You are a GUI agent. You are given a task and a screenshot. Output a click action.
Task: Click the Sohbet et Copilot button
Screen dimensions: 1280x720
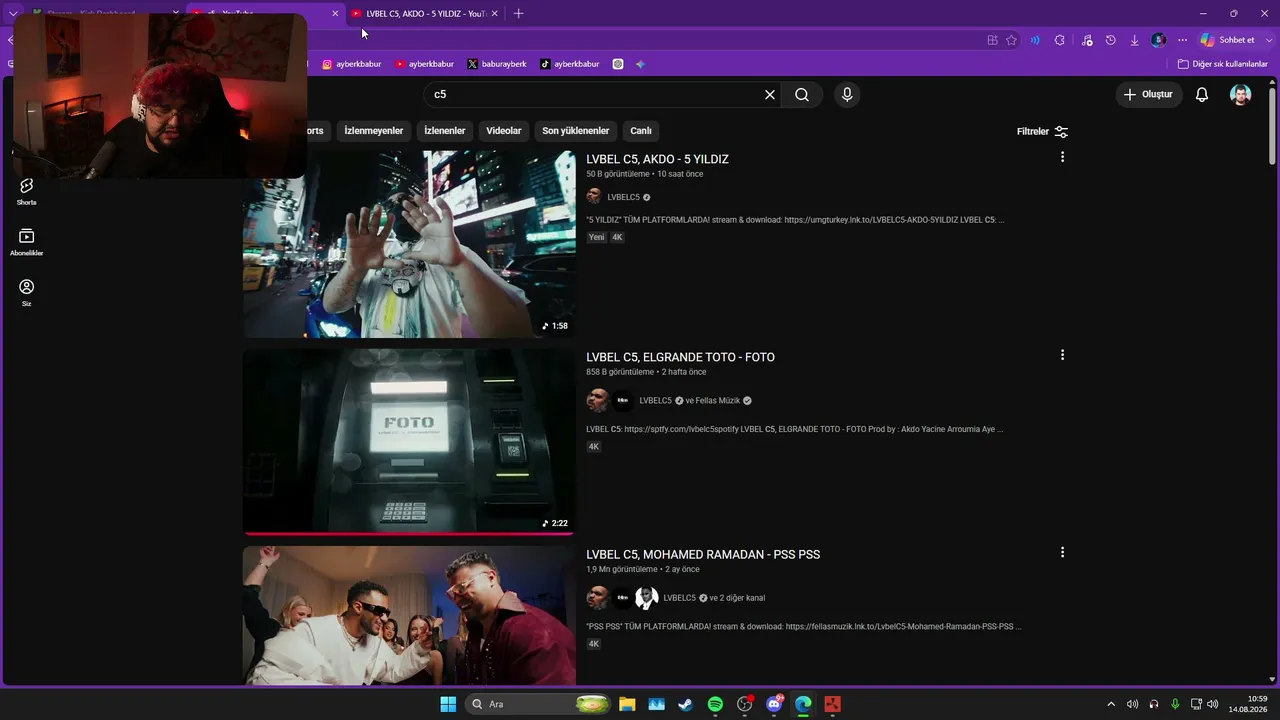point(1228,40)
